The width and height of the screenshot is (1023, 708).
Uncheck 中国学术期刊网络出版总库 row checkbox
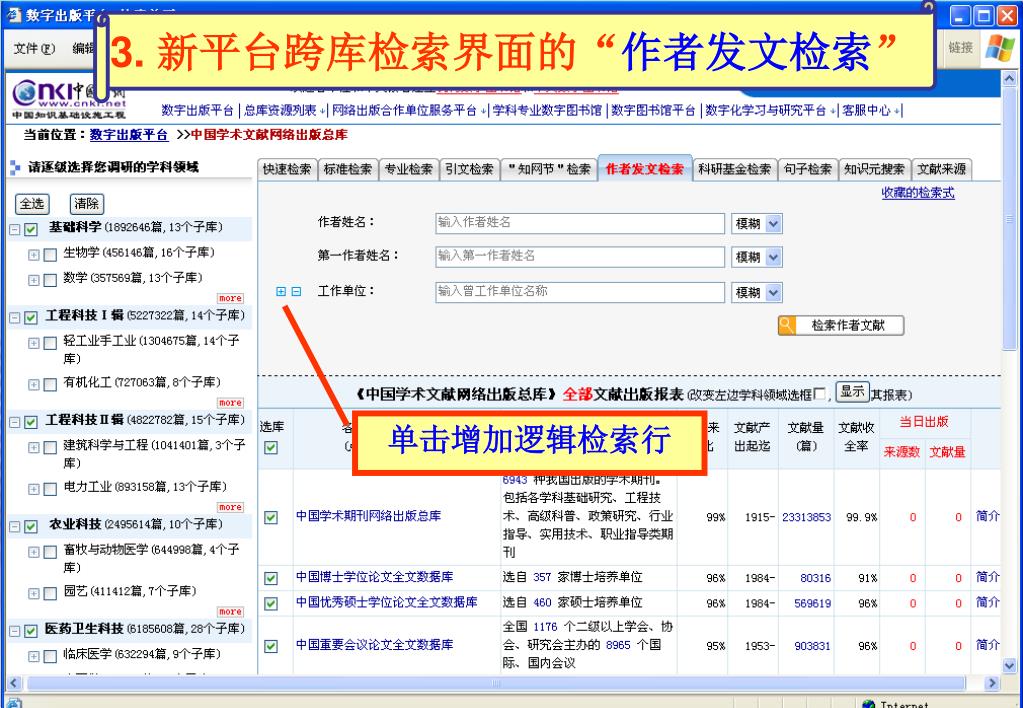click(271, 517)
